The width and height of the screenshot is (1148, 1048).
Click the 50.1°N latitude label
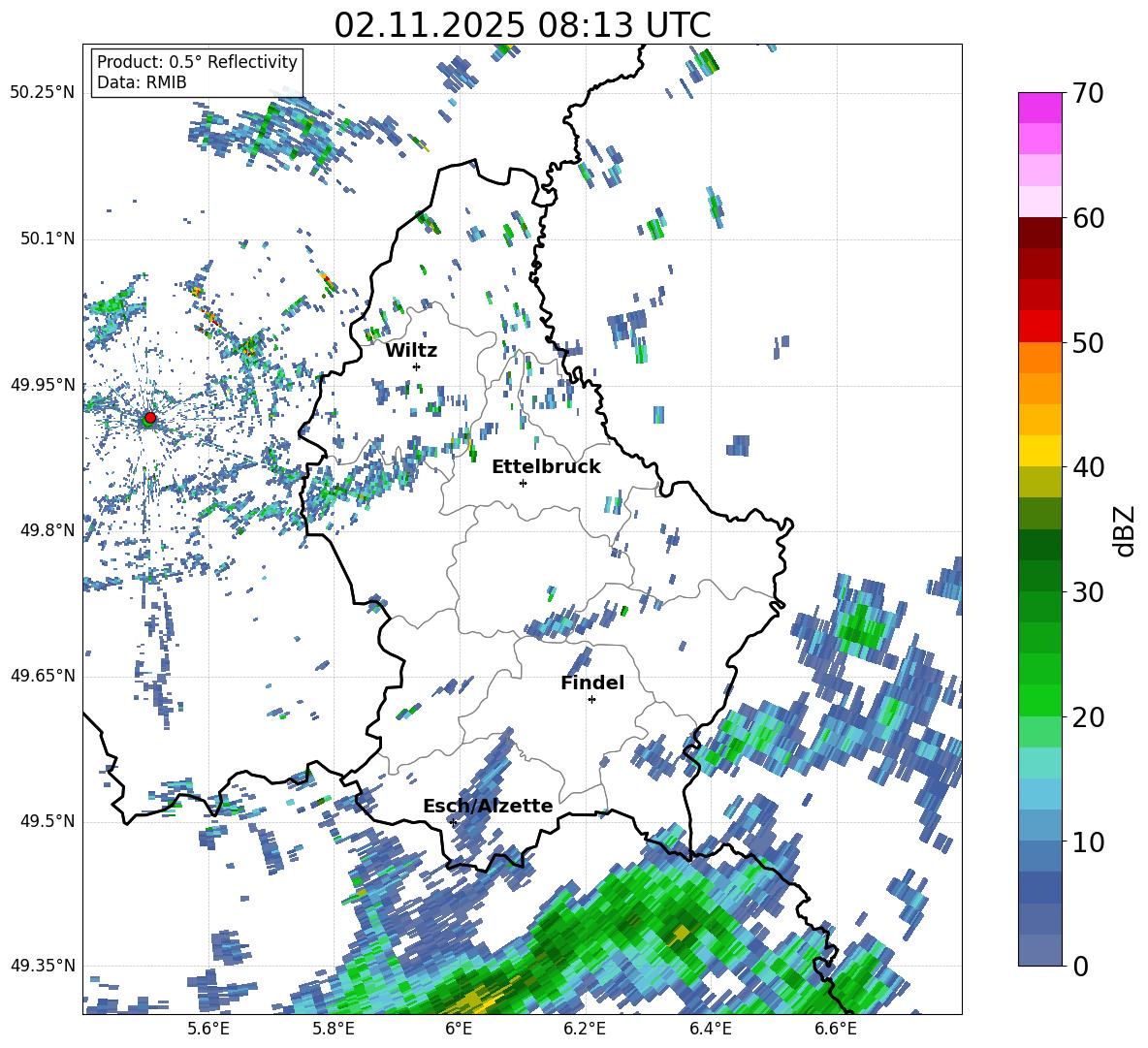(x=47, y=239)
